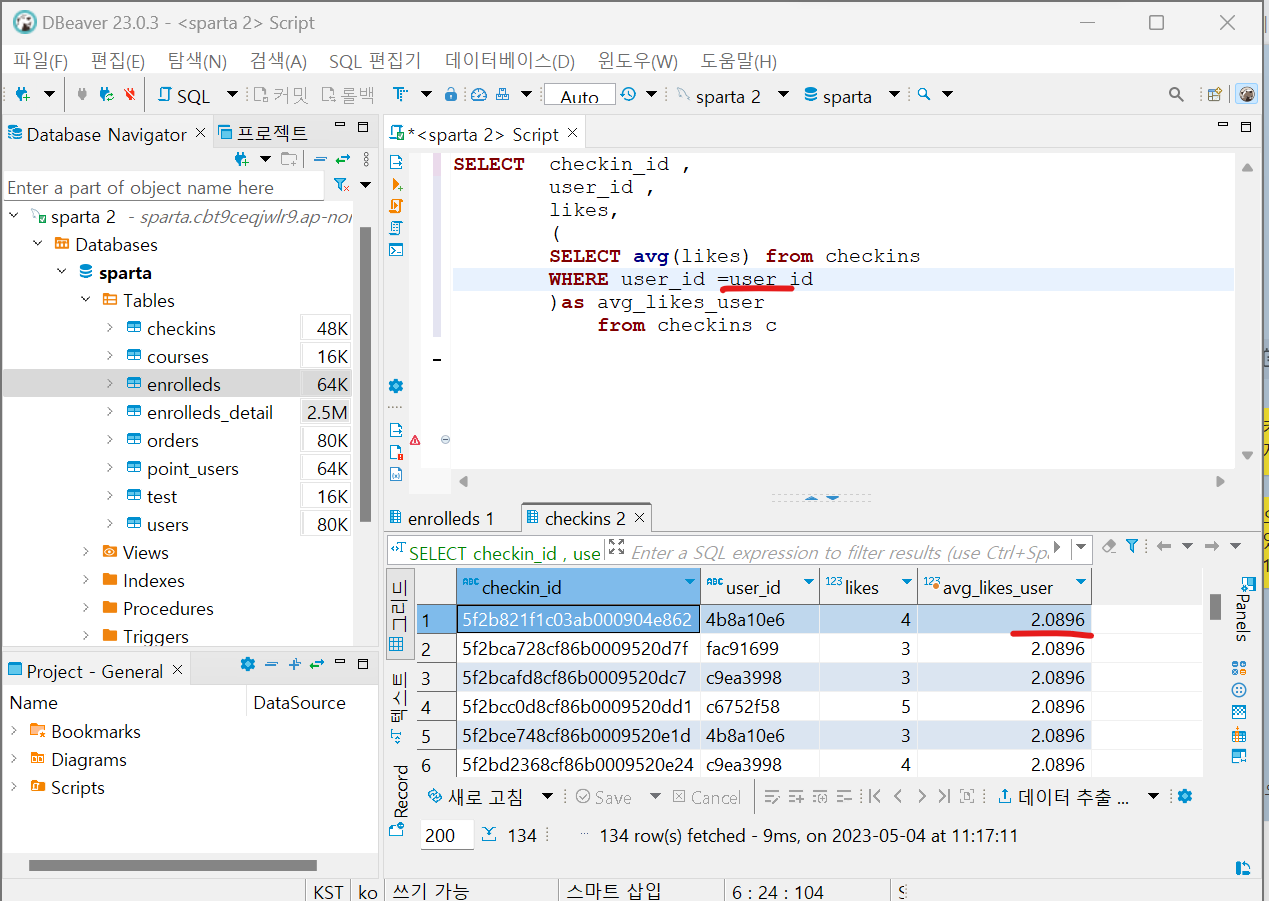Select the Scripts folder in Project panel

[x=78, y=787]
